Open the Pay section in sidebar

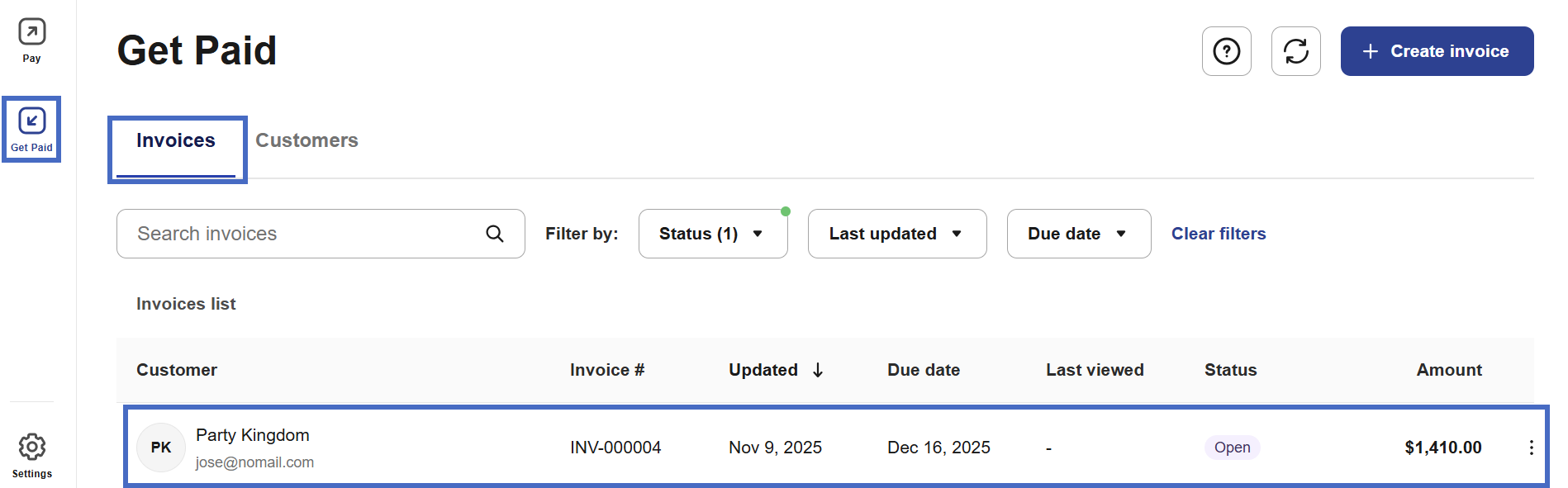[x=31, y=40]
